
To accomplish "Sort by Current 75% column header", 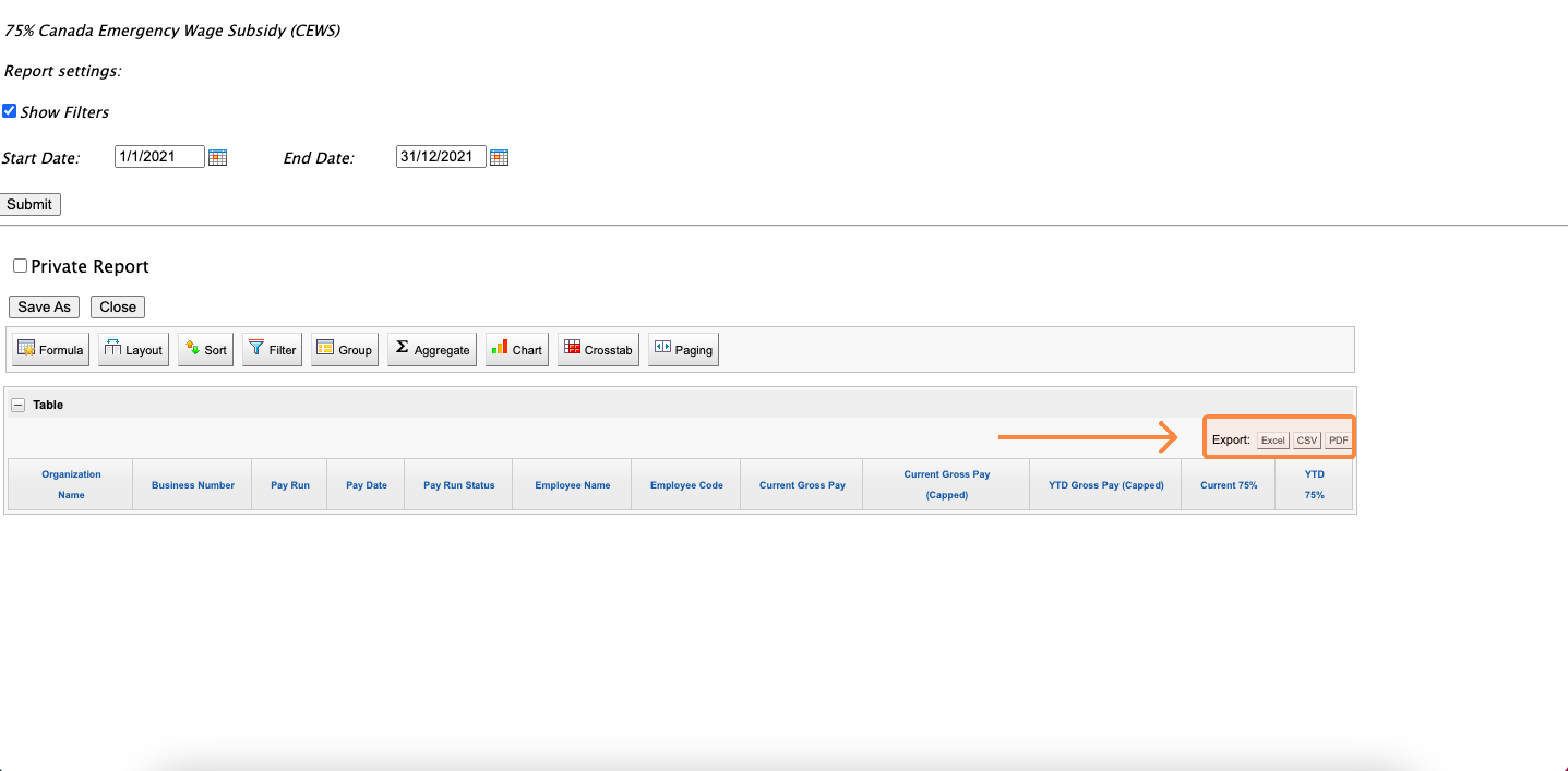I will [x=1228, y=485].
